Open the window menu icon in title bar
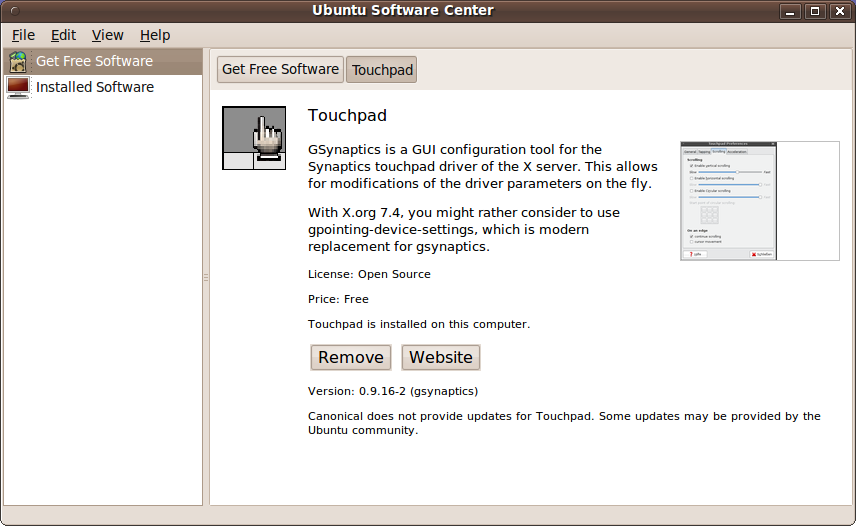 click(12, 11)
